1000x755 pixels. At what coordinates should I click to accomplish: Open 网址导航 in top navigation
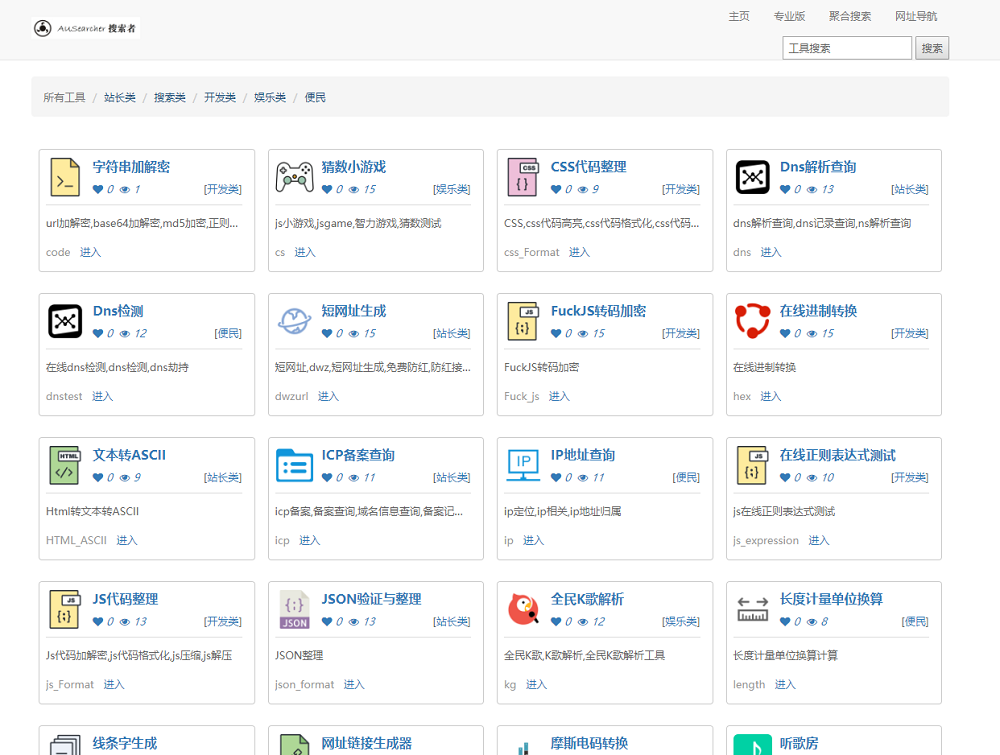(916, 16)
